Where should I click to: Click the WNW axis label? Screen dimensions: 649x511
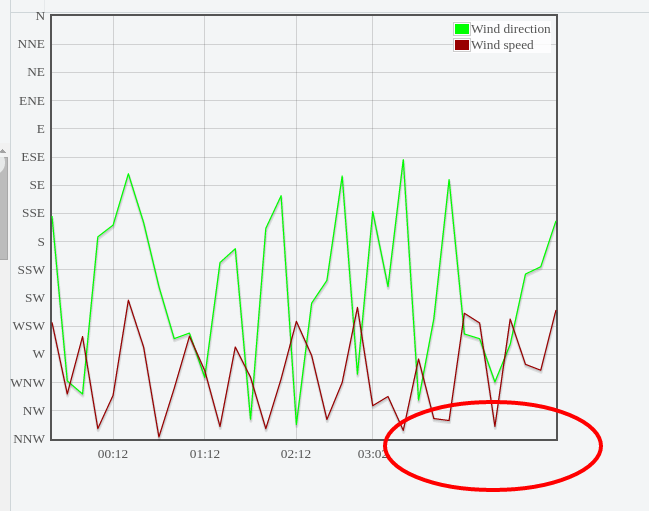pos(28,383)
